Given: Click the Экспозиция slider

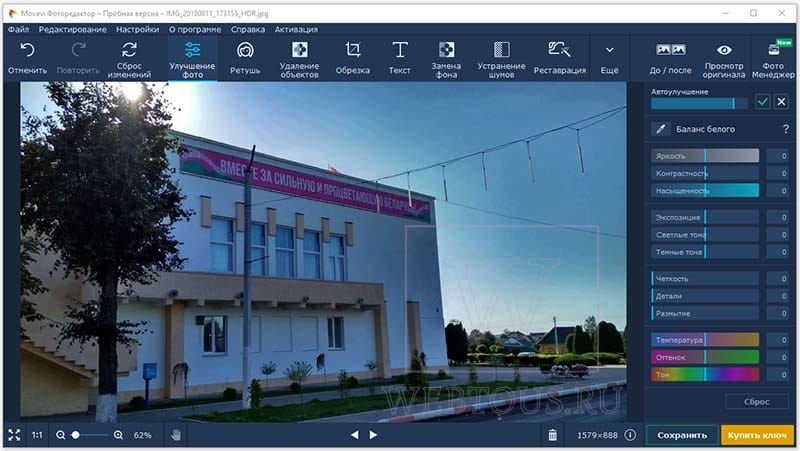Looking at the screenshot, I should (705, 217).
